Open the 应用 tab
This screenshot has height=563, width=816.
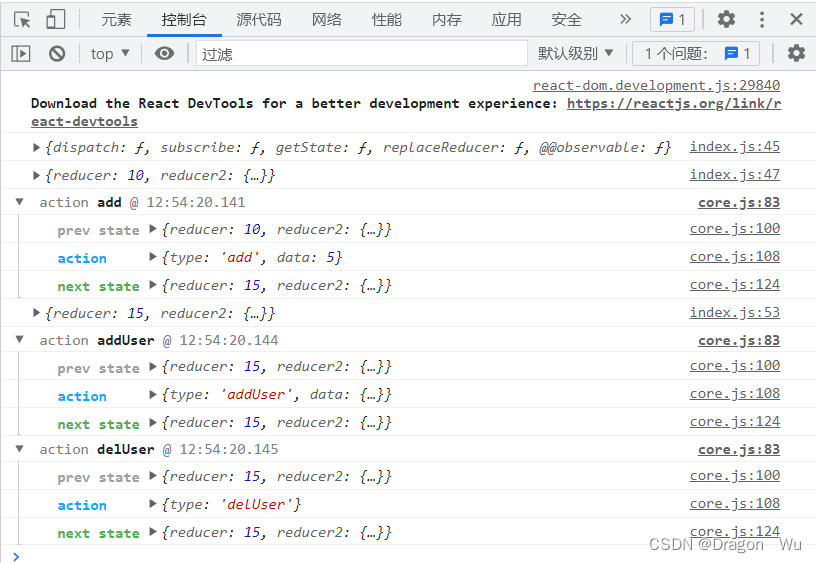point(506,20)
